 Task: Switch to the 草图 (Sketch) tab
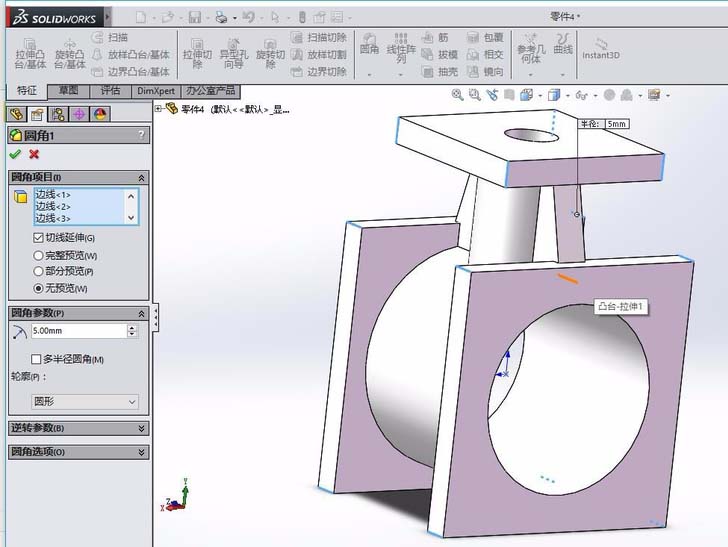69,90
